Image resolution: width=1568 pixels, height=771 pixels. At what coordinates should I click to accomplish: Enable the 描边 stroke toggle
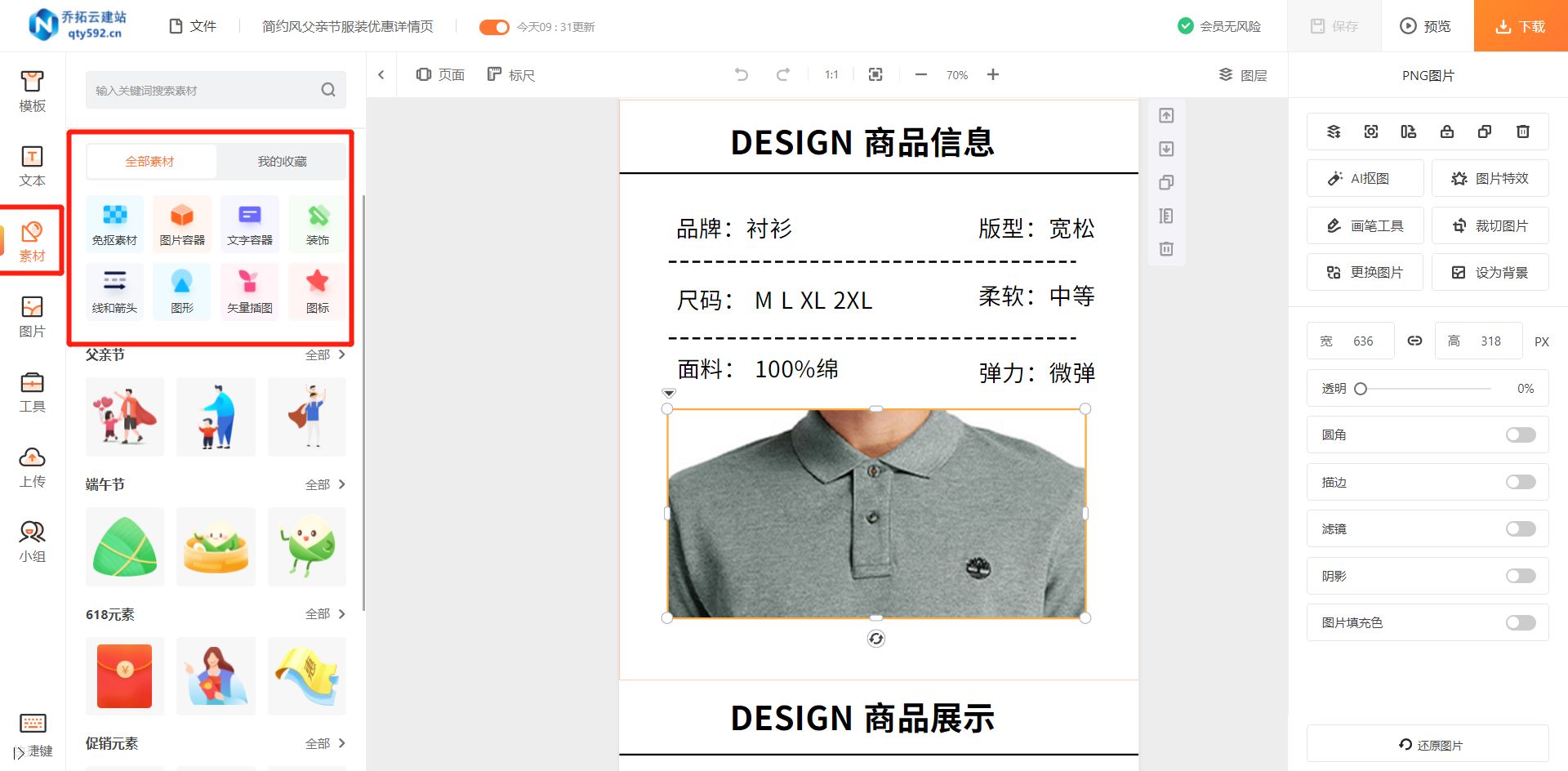click(1521, 482)
